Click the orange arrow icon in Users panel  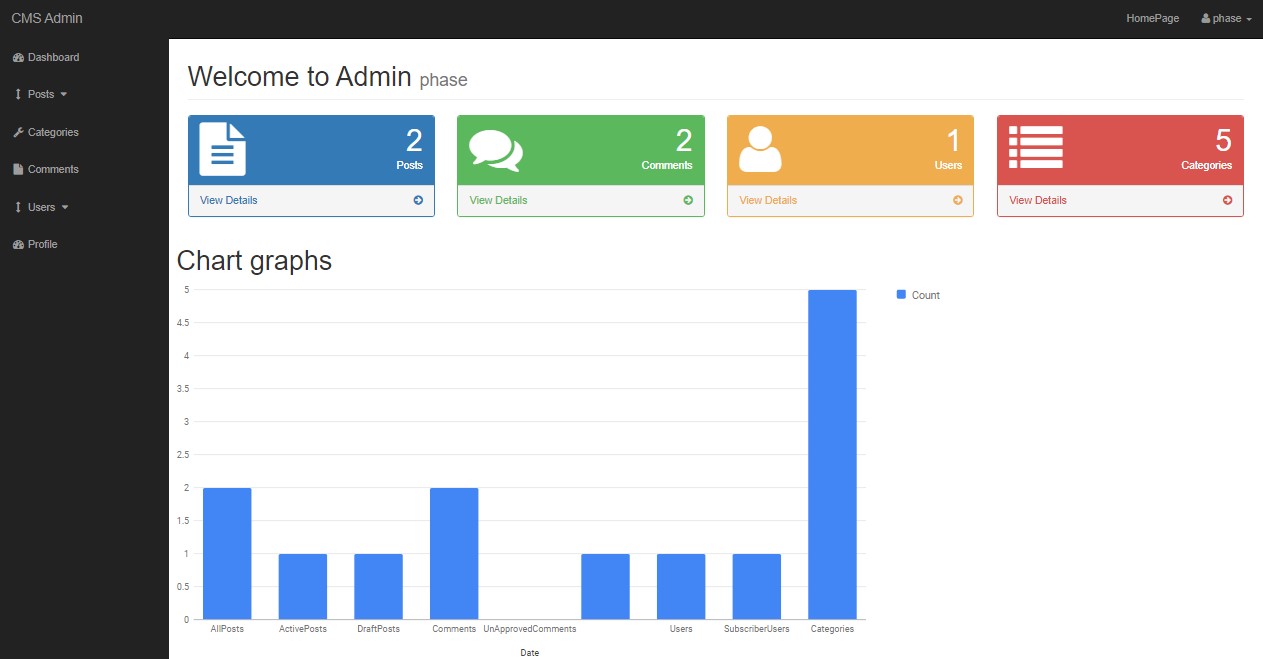pyautogui.click(x=957, y=200)
